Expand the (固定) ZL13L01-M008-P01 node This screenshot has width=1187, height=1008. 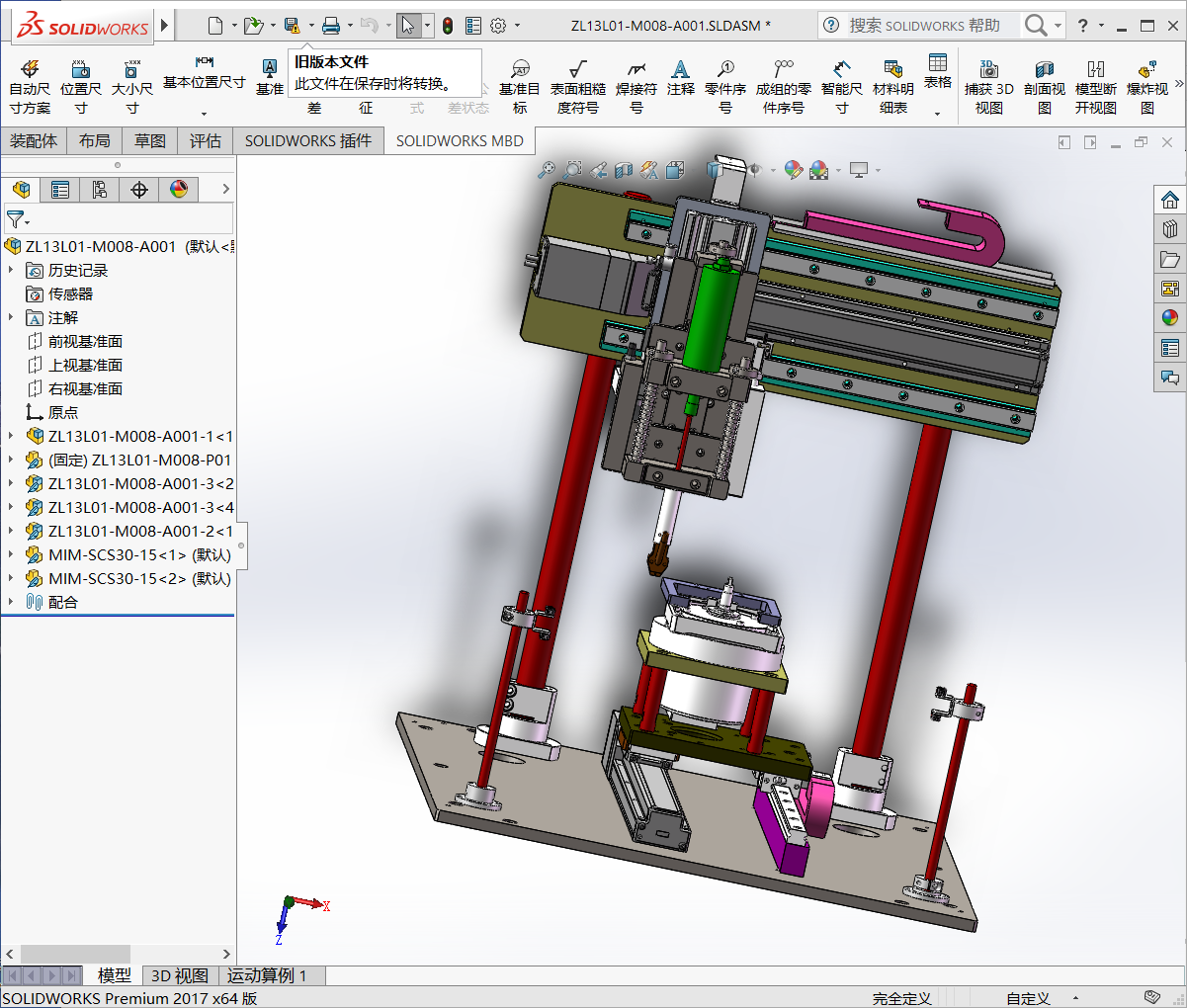[11, 460]
